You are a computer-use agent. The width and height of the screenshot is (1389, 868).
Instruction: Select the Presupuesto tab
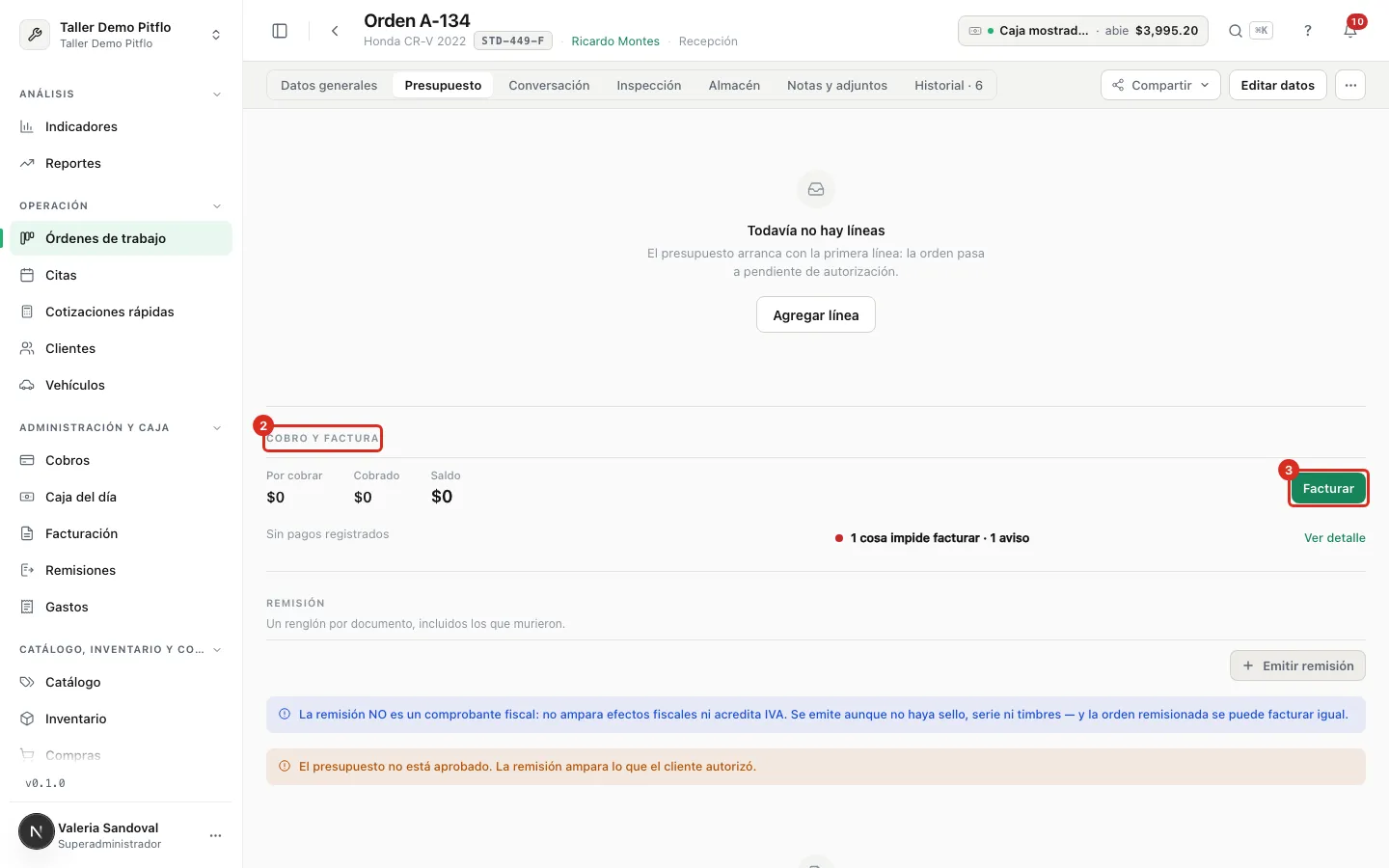pyautogui.click(x=443, y=85)
